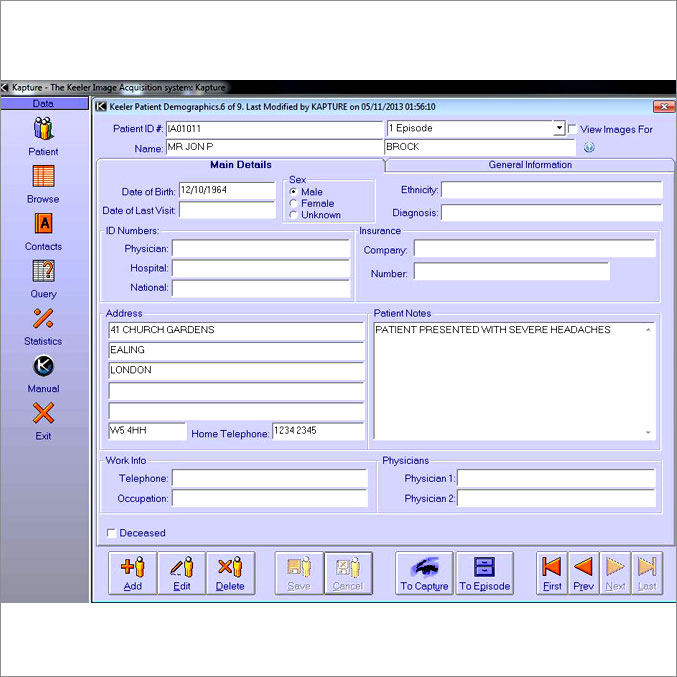The height and width of the screenshot is (677, 677).
Task: Jump to Last patient record
Action: 647,573
